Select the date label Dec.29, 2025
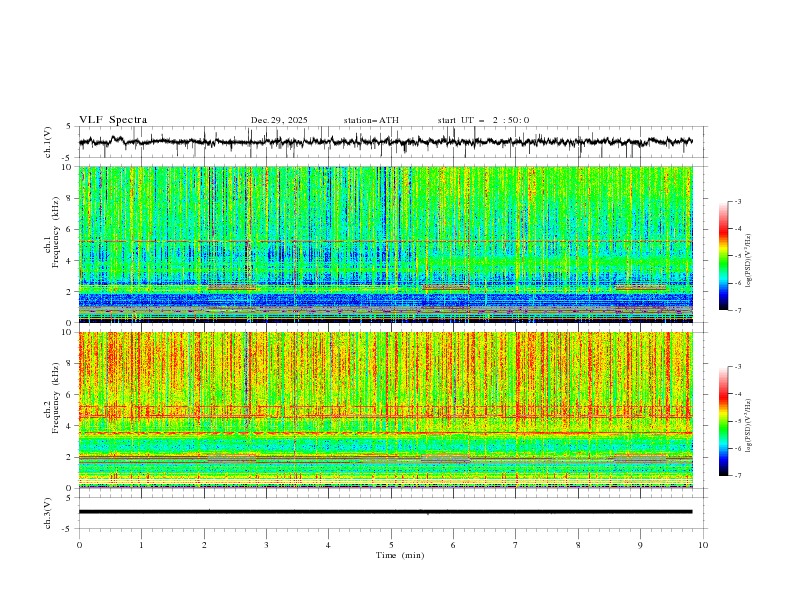The image size is (792, 612). pyautogui.click(x=279, y=120)
